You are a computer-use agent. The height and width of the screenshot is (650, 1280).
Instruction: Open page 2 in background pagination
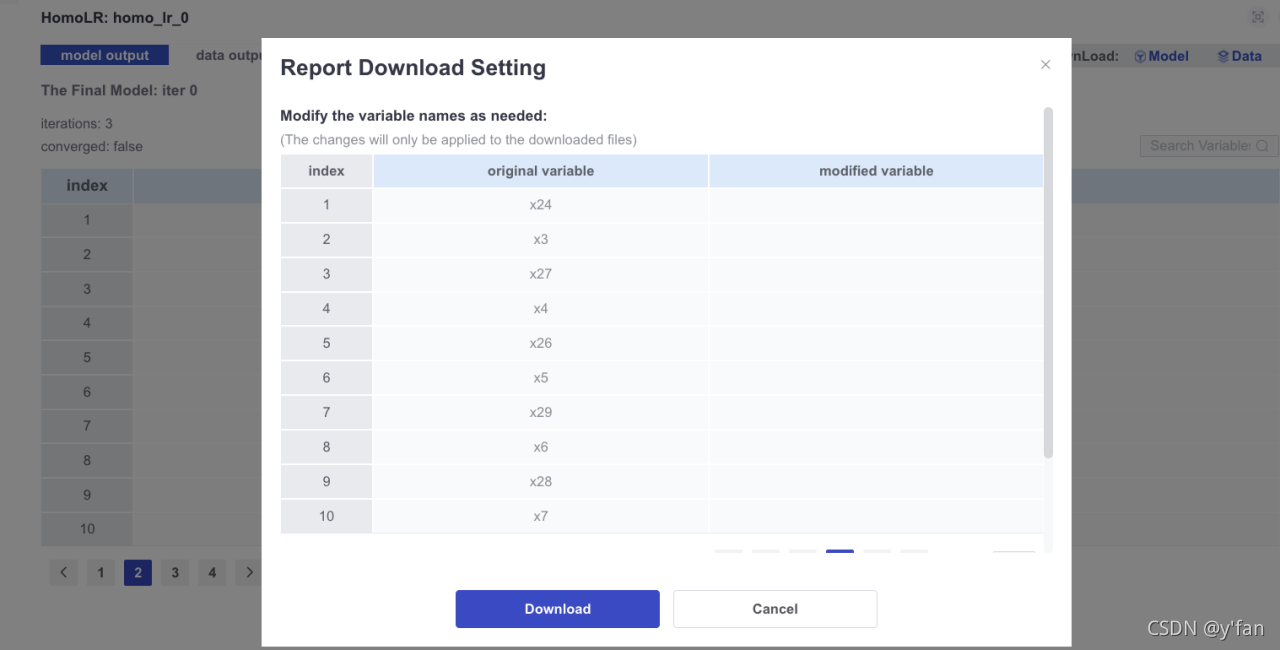pos(138,573)
